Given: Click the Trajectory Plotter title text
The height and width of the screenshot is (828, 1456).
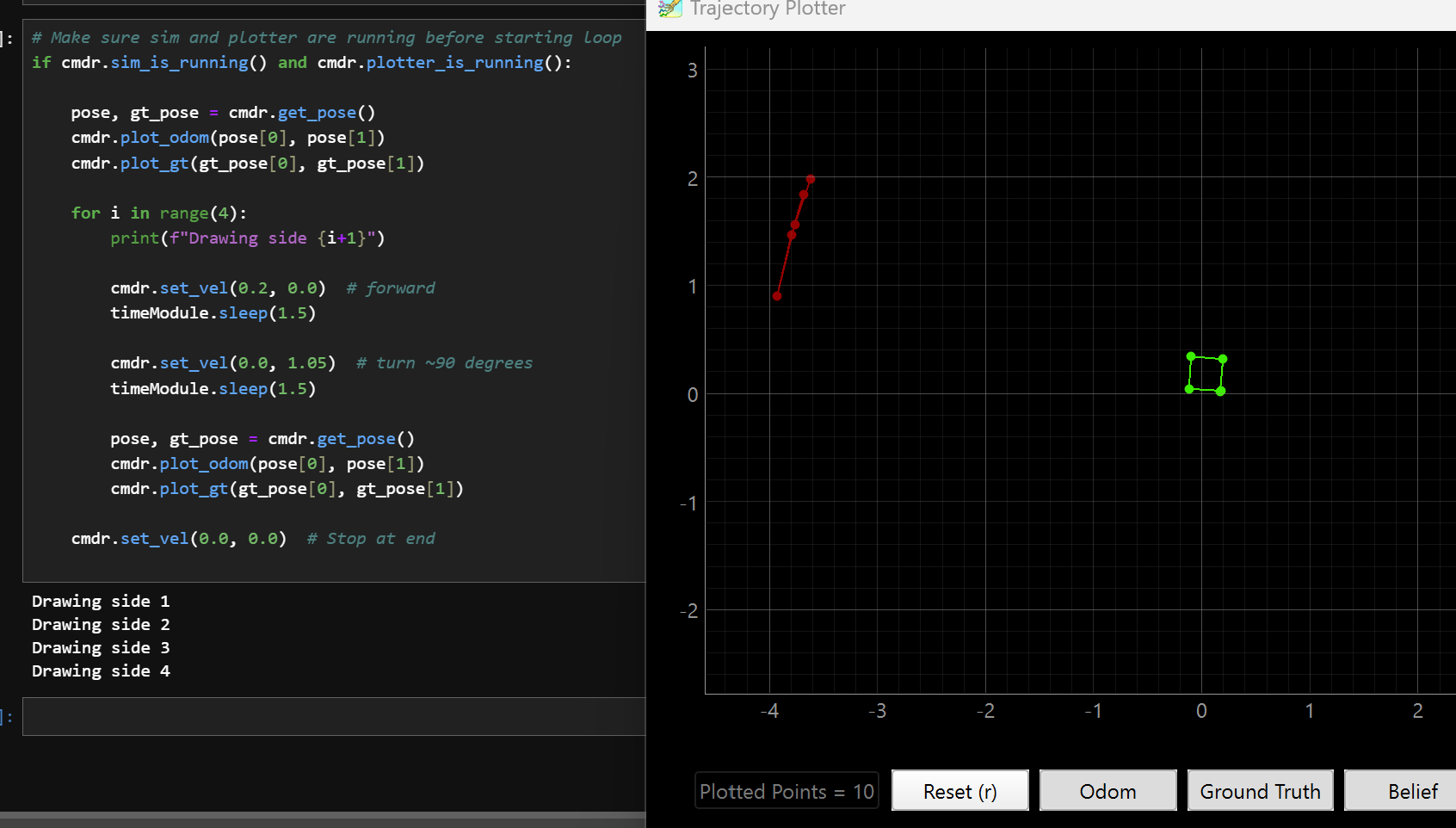Looking at the screenshot, I should click(768, 9).
